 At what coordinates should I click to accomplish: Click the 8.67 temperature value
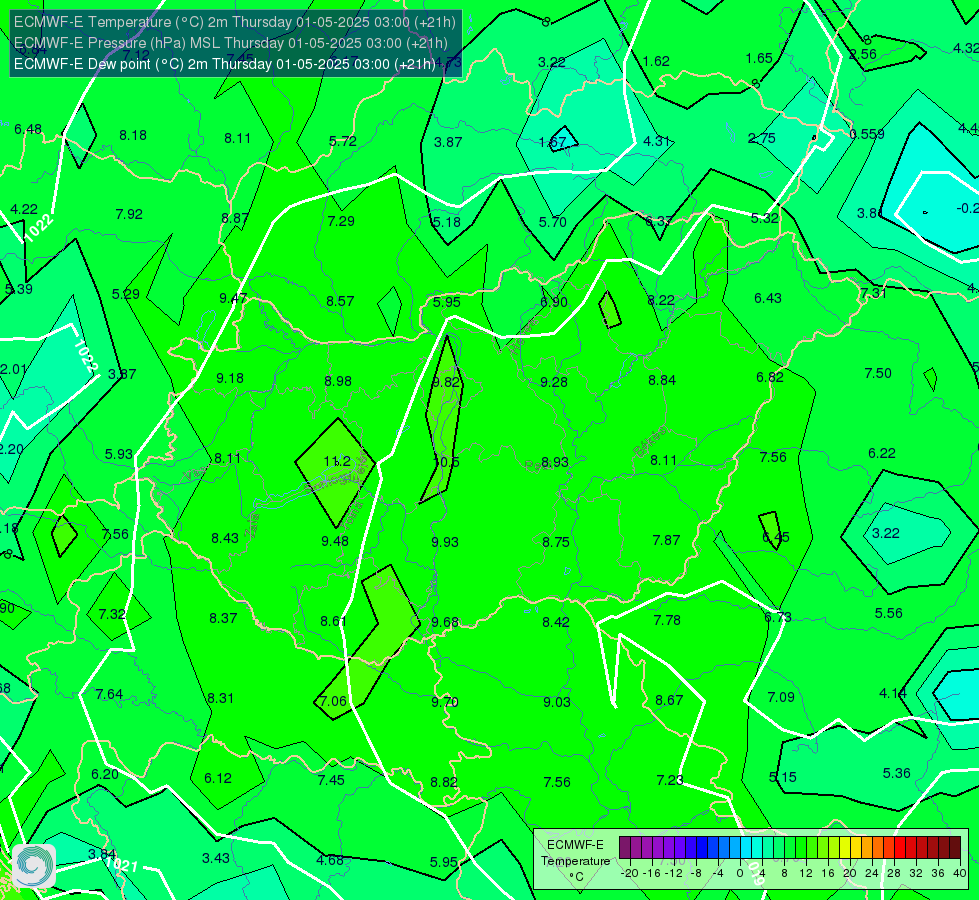tap(669, 701)
